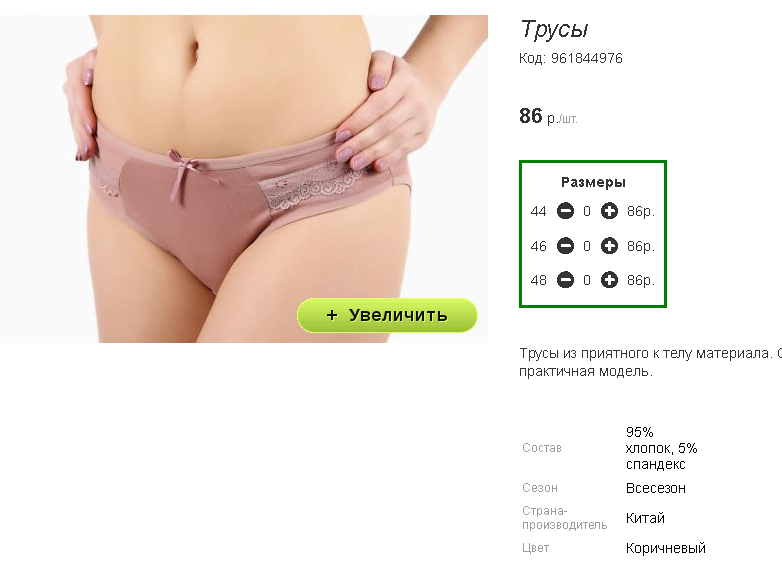Increase quantity for size 46
Image resolution: width=782 pixels, height=582 pixels.
pos(609,246)
